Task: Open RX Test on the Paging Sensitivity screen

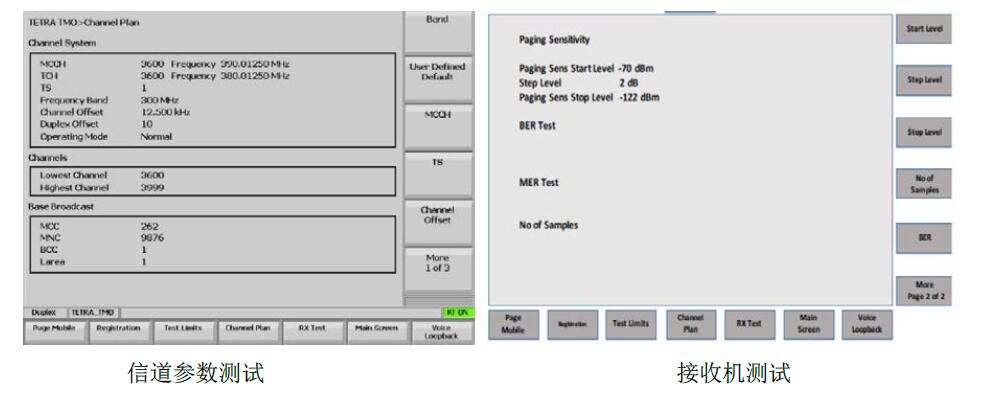Action: [x=748, y=327]
